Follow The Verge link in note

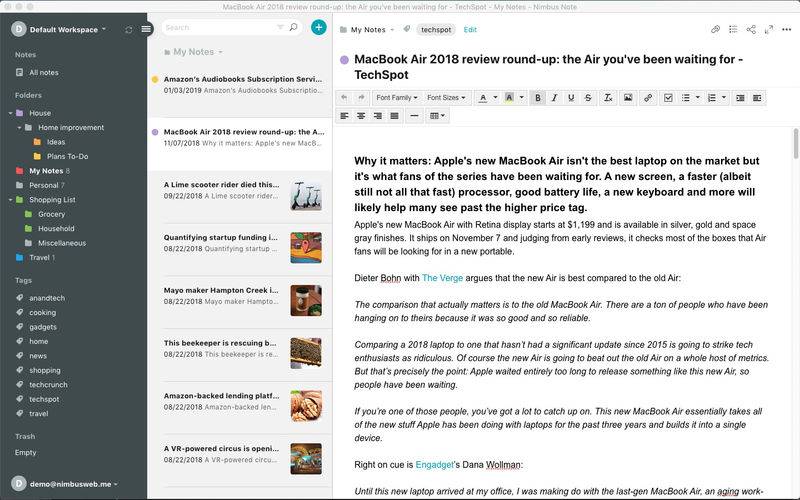[442, 278]
